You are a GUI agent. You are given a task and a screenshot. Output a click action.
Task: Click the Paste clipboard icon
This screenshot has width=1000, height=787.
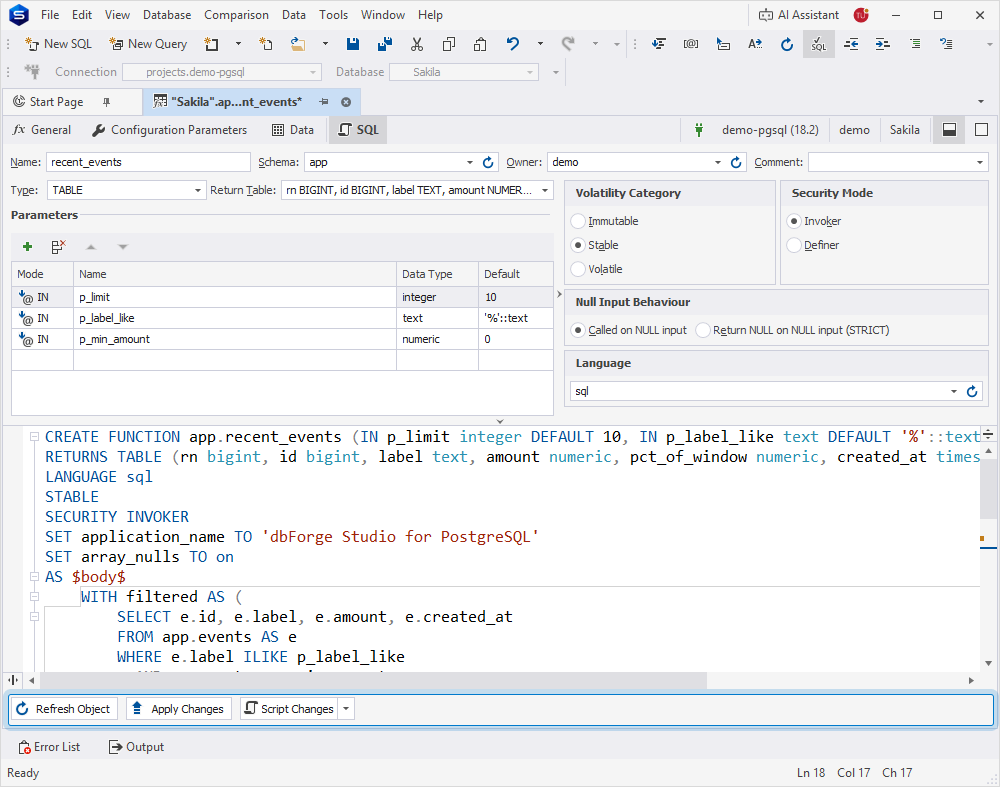[x=480, y=44]
